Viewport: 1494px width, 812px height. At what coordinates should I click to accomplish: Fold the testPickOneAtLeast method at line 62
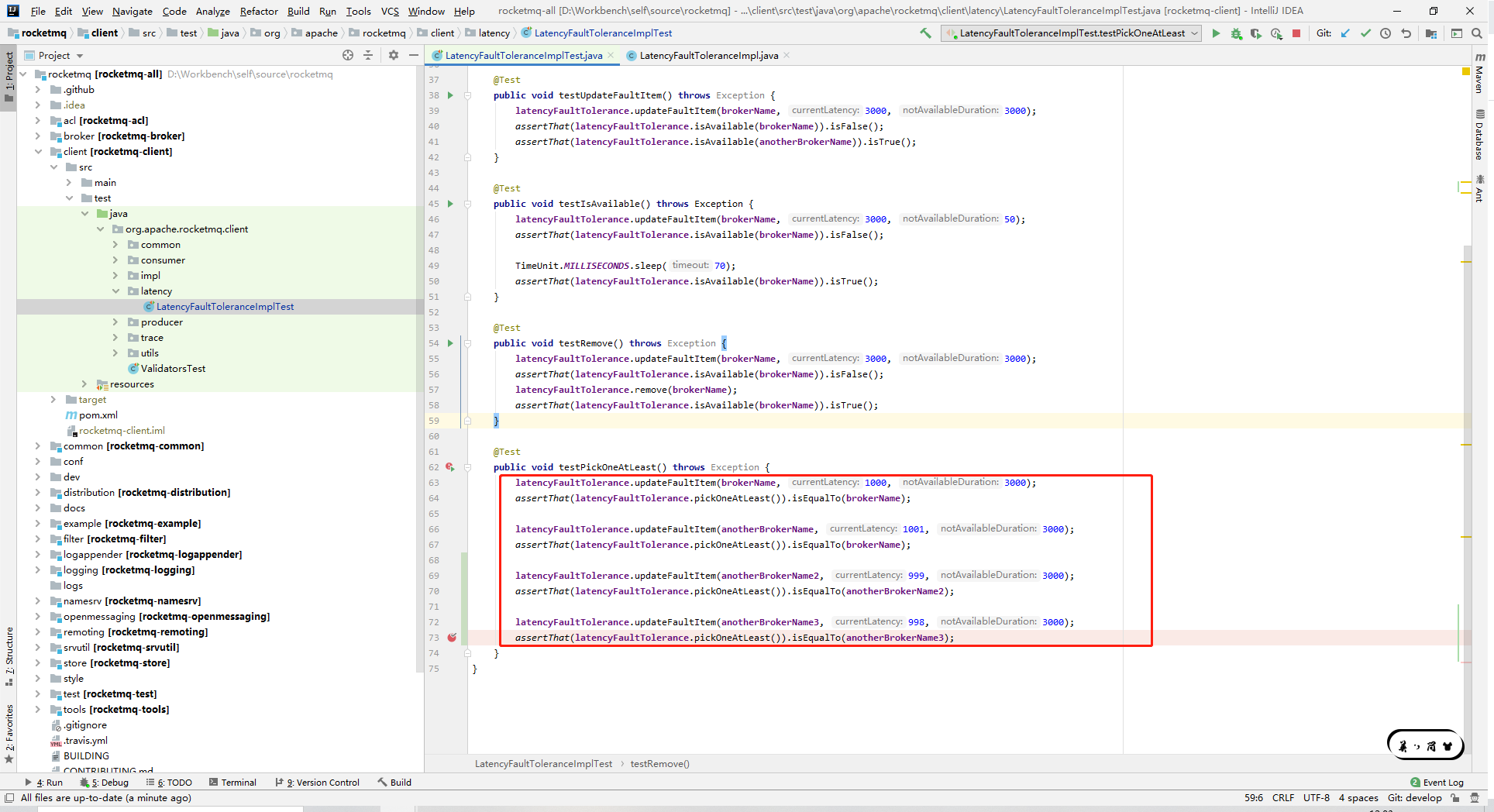click(x=468, y=467)
